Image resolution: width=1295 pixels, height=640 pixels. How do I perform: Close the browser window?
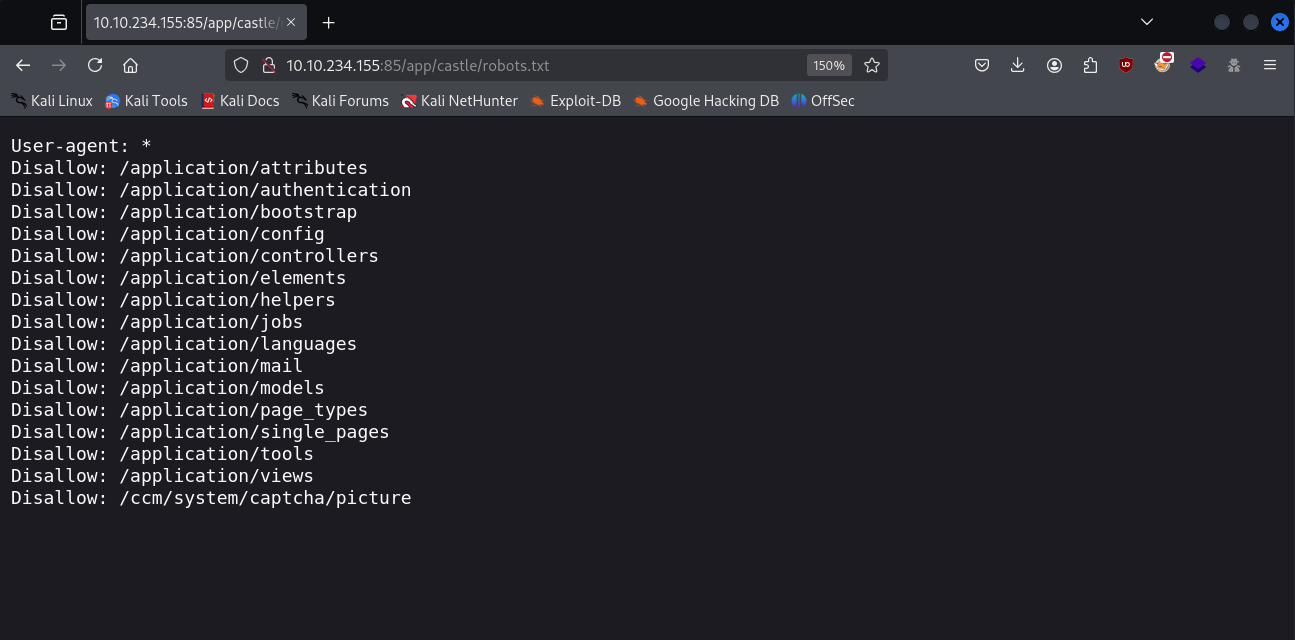1279,22
